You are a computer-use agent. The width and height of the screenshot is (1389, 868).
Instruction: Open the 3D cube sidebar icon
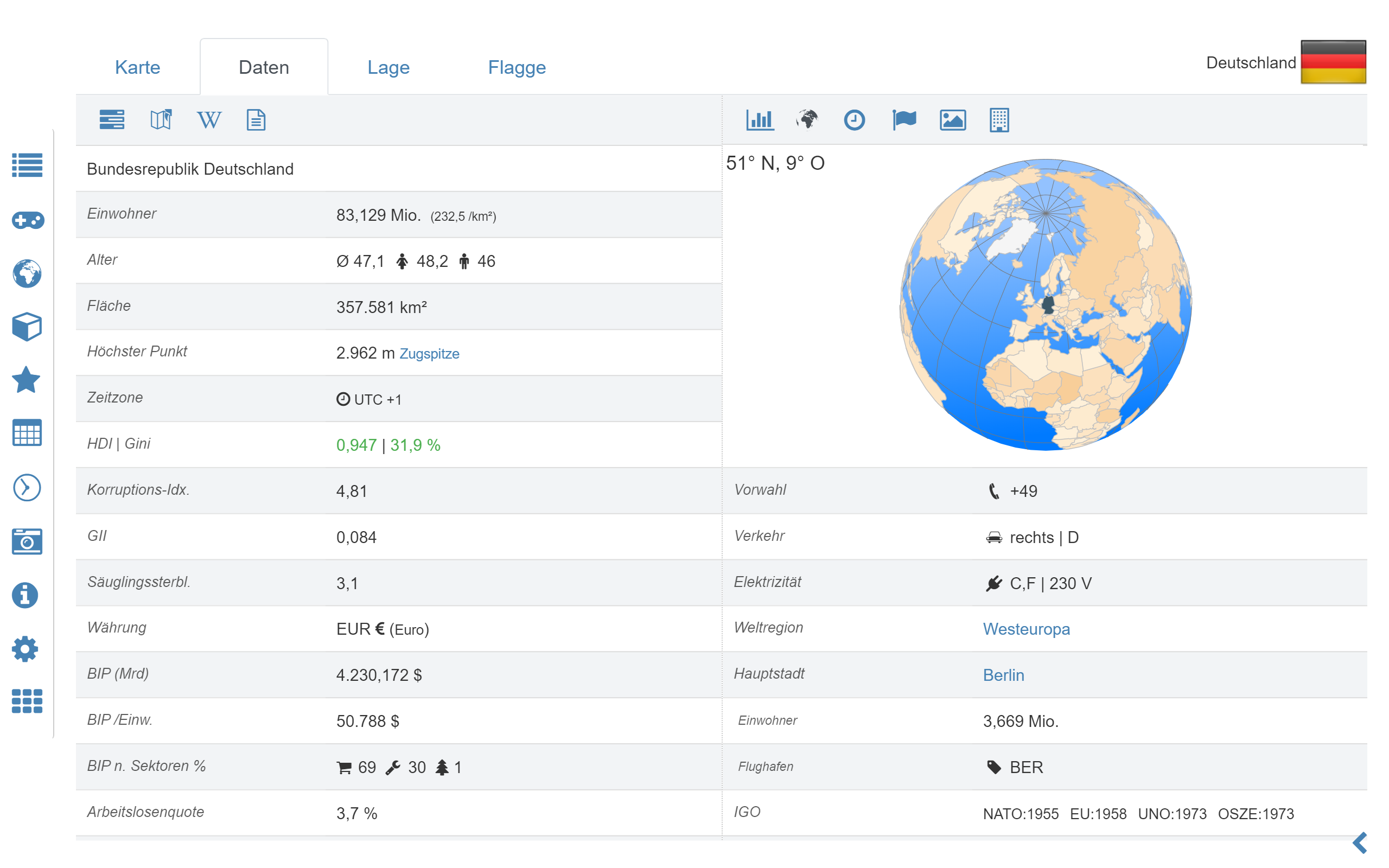point(27,327)
